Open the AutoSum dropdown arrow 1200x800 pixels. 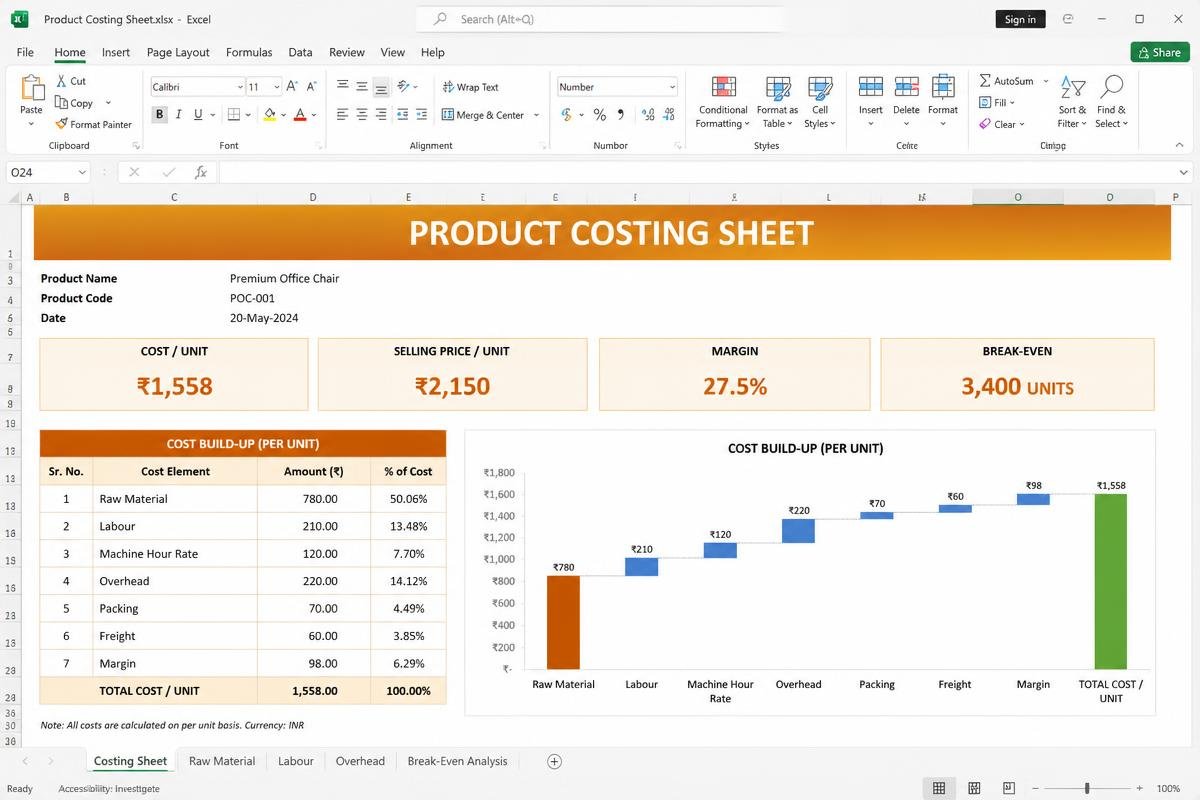[x=1046, y=81]
